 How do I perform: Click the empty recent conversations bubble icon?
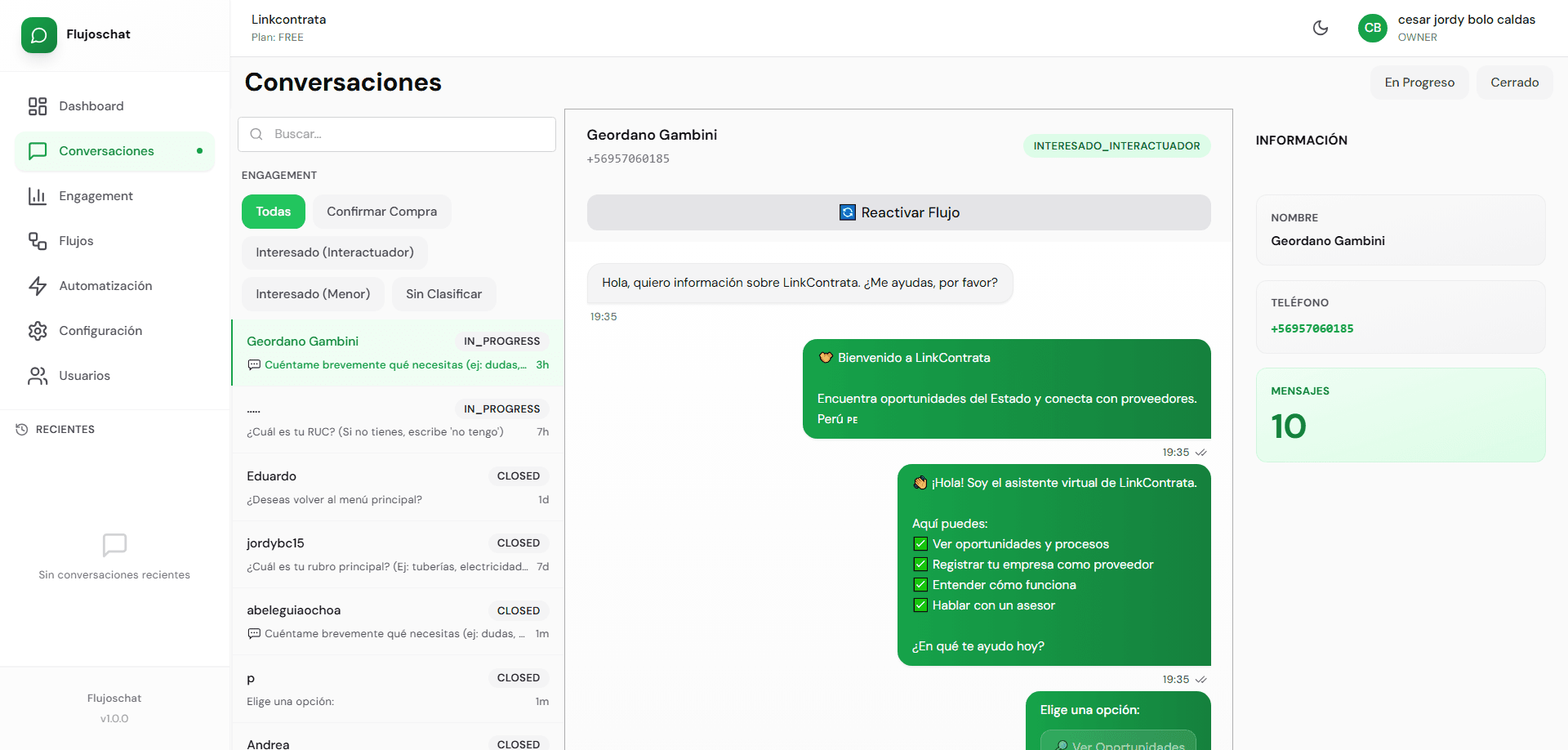(114, 545)
